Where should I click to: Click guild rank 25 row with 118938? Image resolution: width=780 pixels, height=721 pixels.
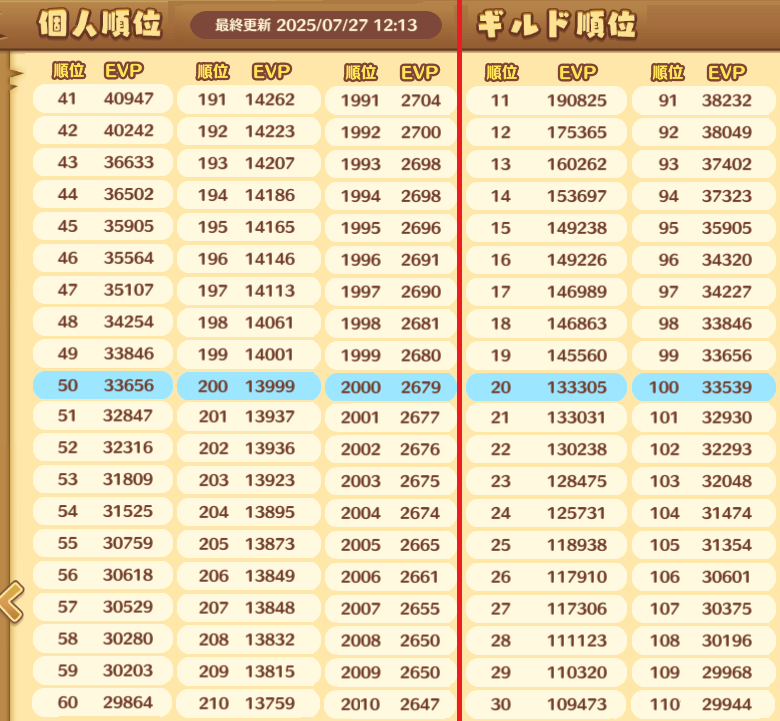pos(546,545)
